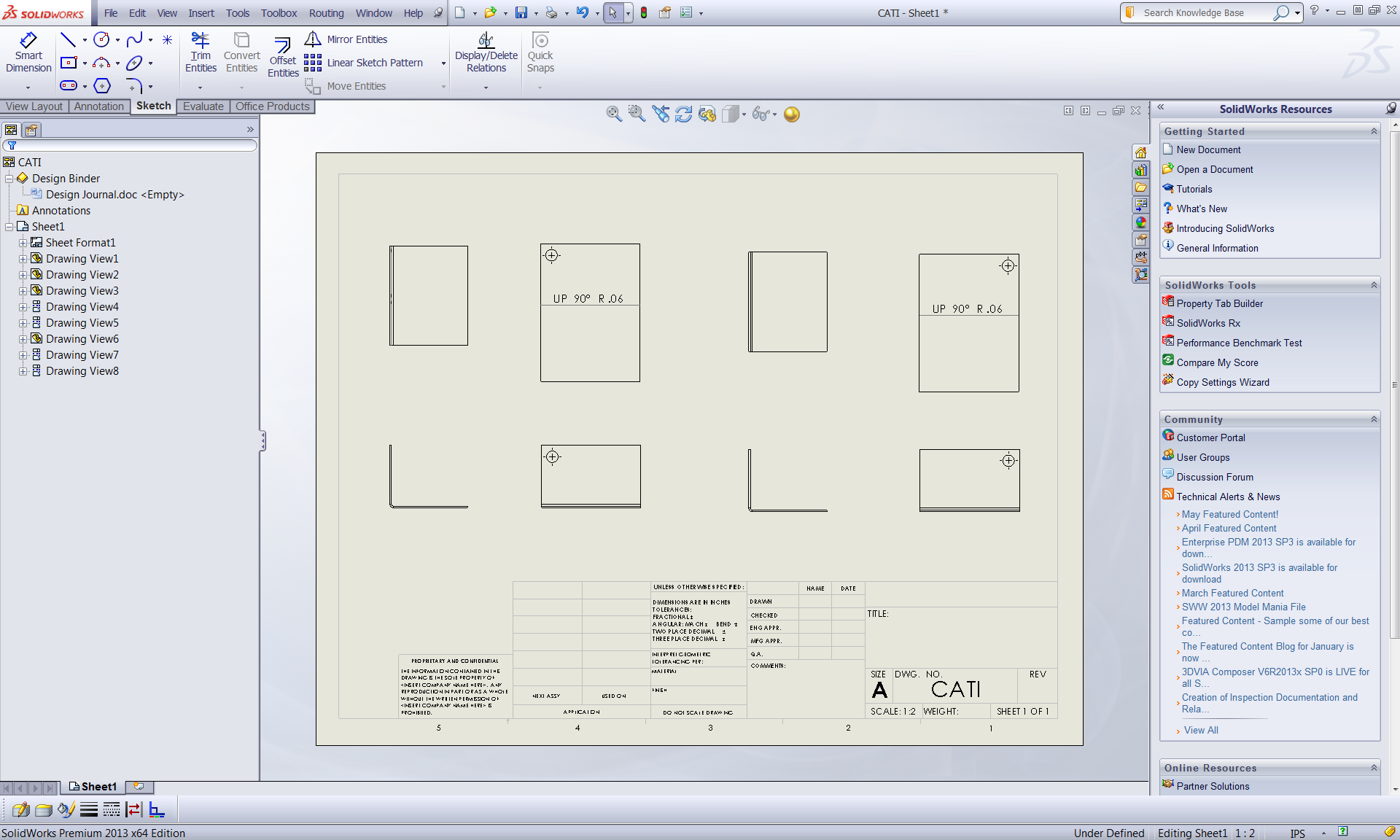Viewport: 1400px width, 840px height.
Task: Click the Change Layer toolbar icon
Action: coord(21,809)
